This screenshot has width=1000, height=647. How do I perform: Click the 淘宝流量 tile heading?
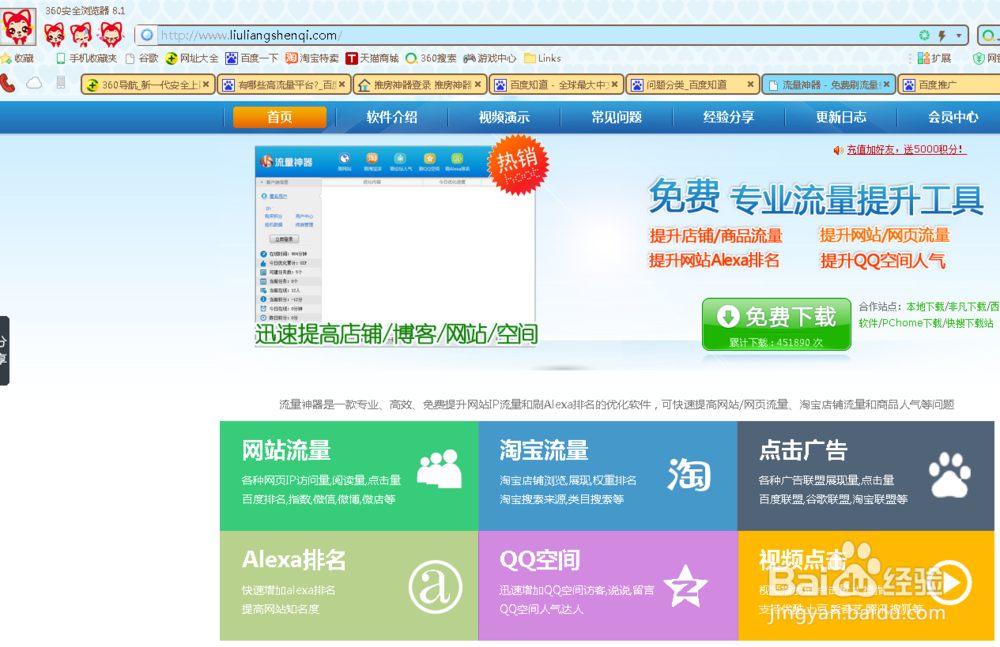click(544, 450)
